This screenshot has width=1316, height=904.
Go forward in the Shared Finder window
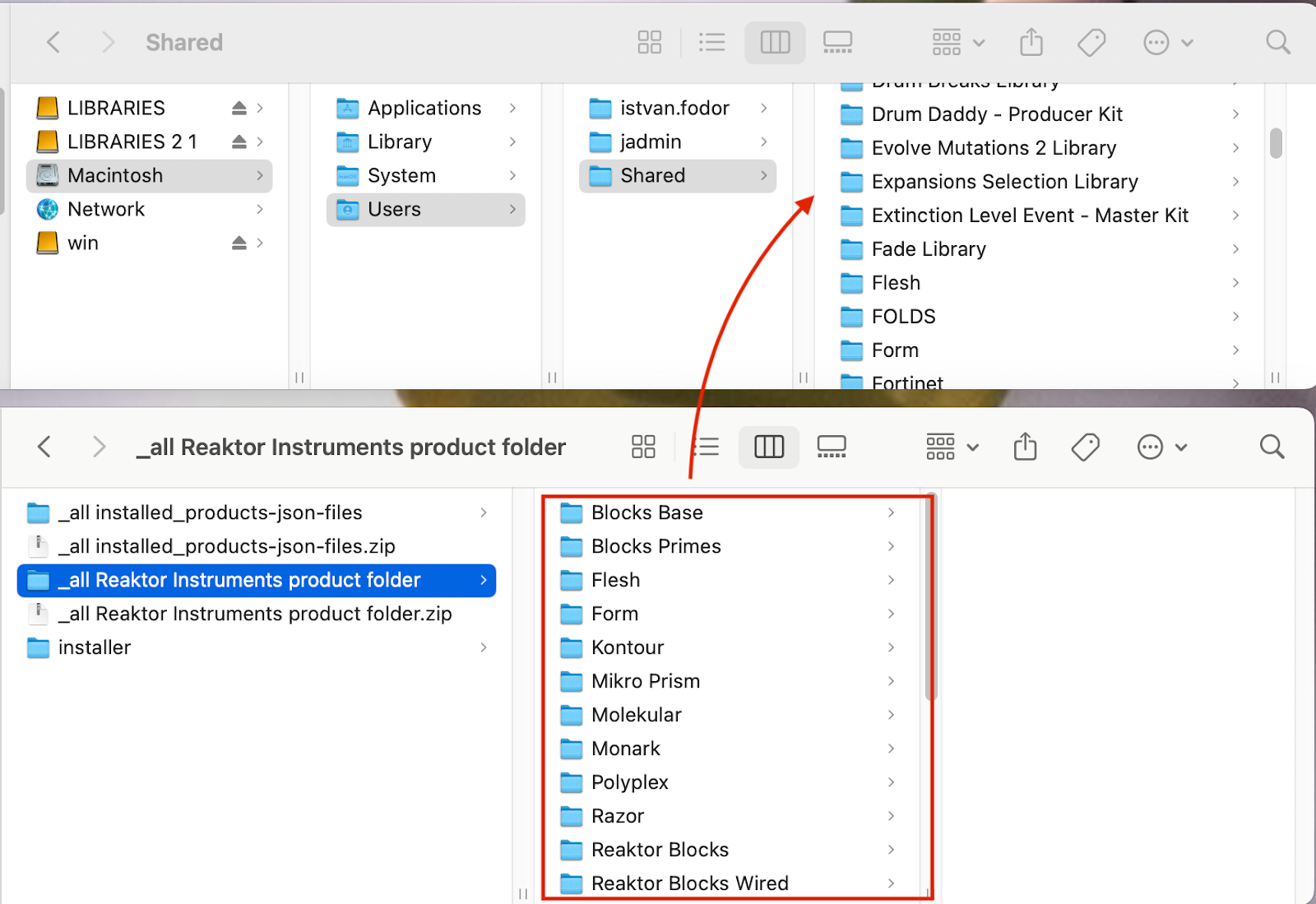pyautogui.click(x=108, y=42)
